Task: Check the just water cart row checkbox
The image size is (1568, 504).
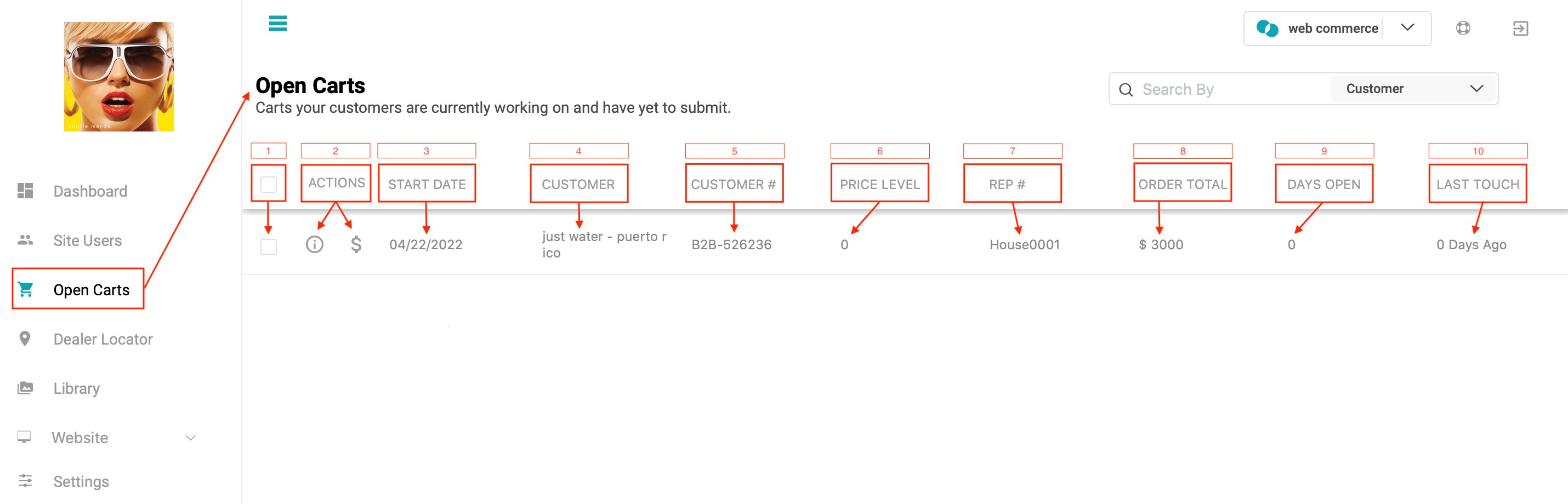Action: 269,247
